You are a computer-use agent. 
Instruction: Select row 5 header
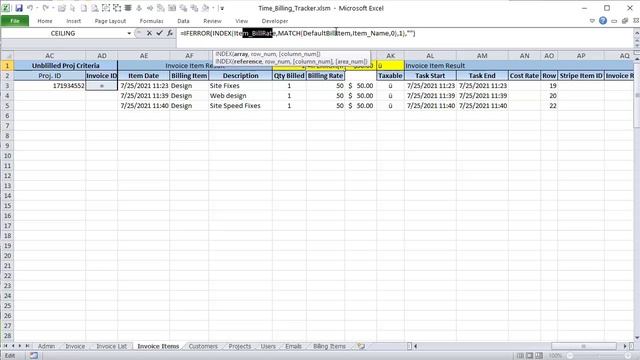coord(7,106)
